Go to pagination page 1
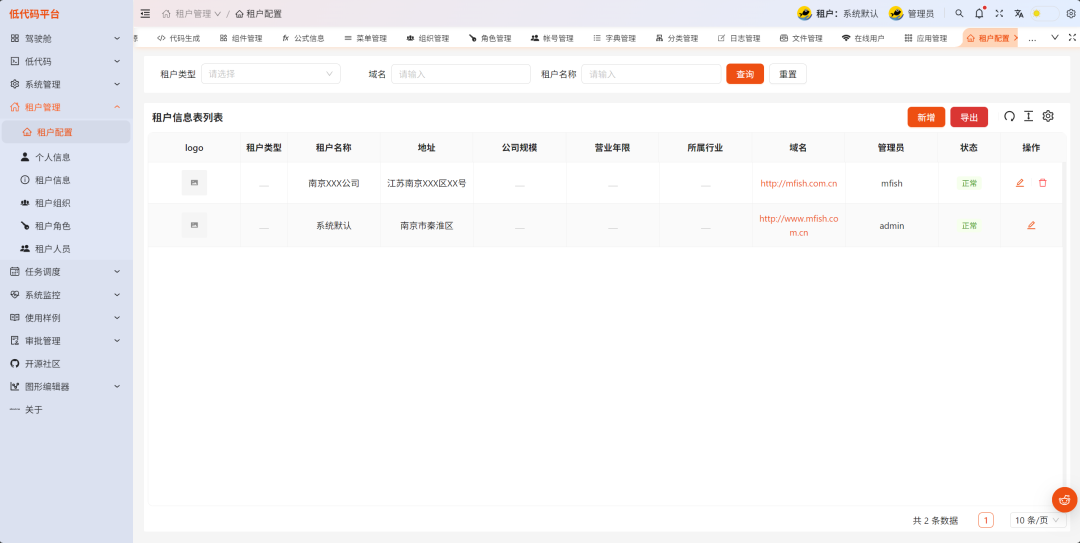The height and width of the screenshot is (543, 1080). point(986,520)
